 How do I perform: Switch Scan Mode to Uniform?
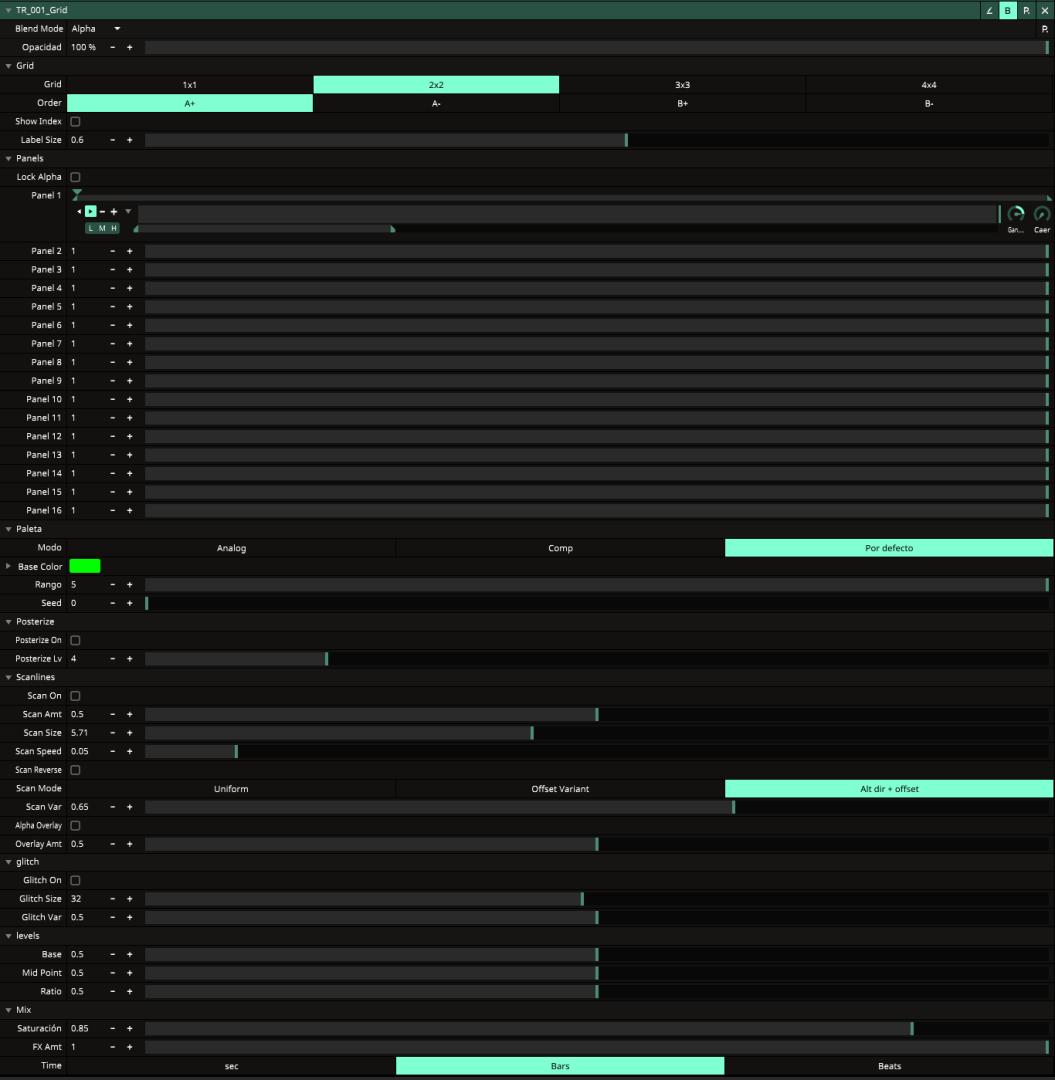[231, 789]
